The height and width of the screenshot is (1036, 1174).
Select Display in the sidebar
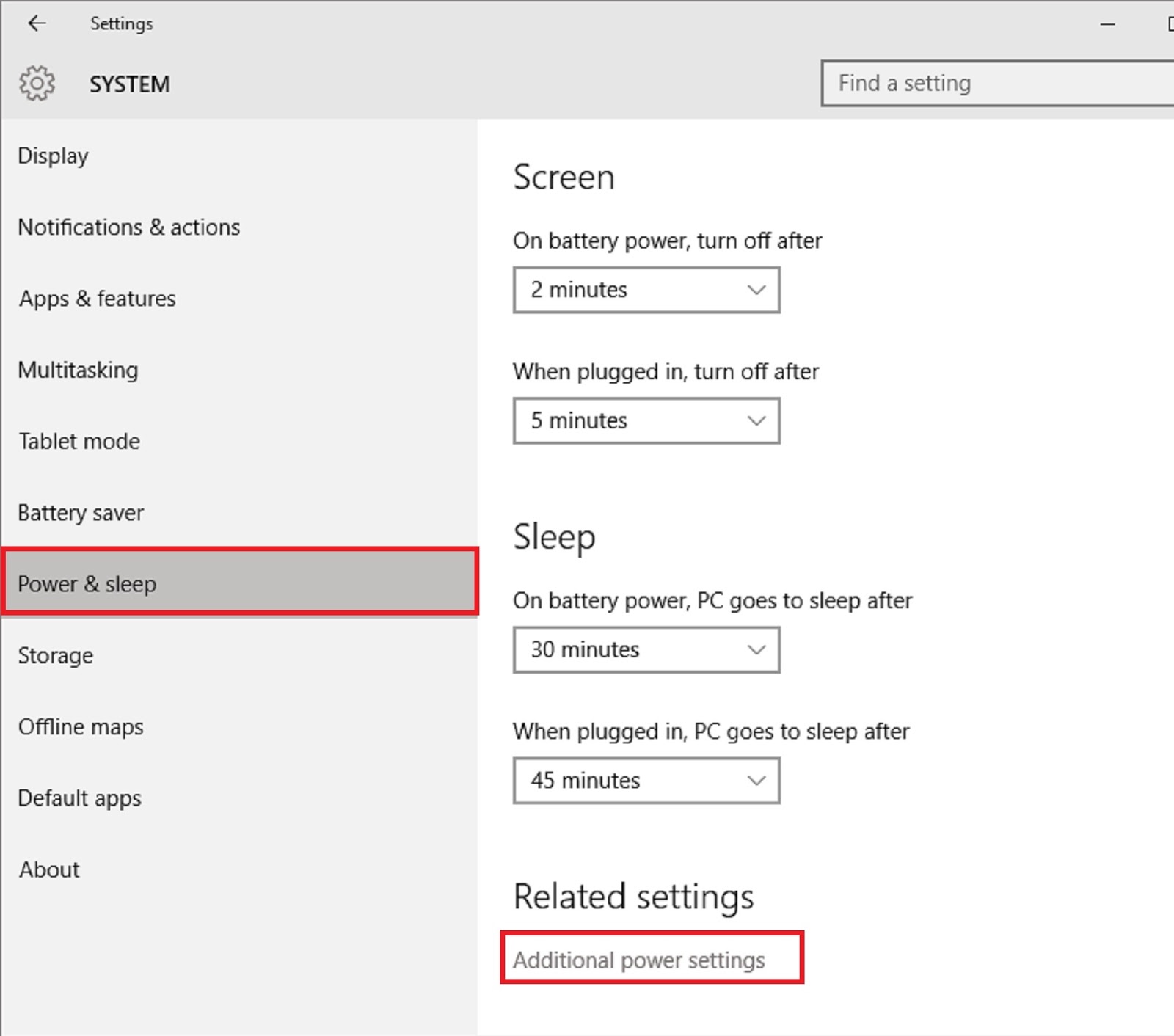tap(53, 156)
